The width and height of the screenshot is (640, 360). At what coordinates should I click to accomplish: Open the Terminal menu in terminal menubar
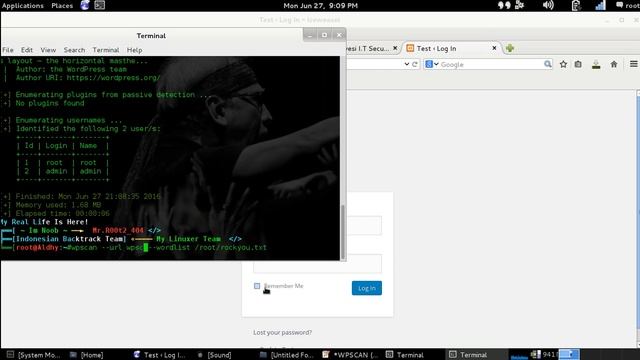106,50
